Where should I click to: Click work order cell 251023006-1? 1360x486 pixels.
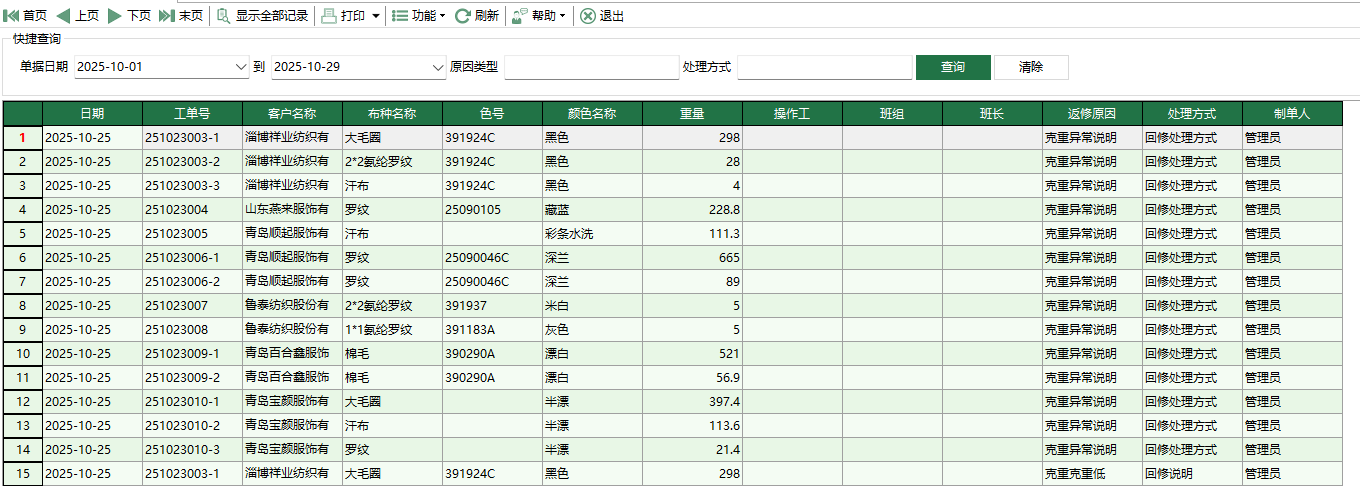[x=193, y=257]
